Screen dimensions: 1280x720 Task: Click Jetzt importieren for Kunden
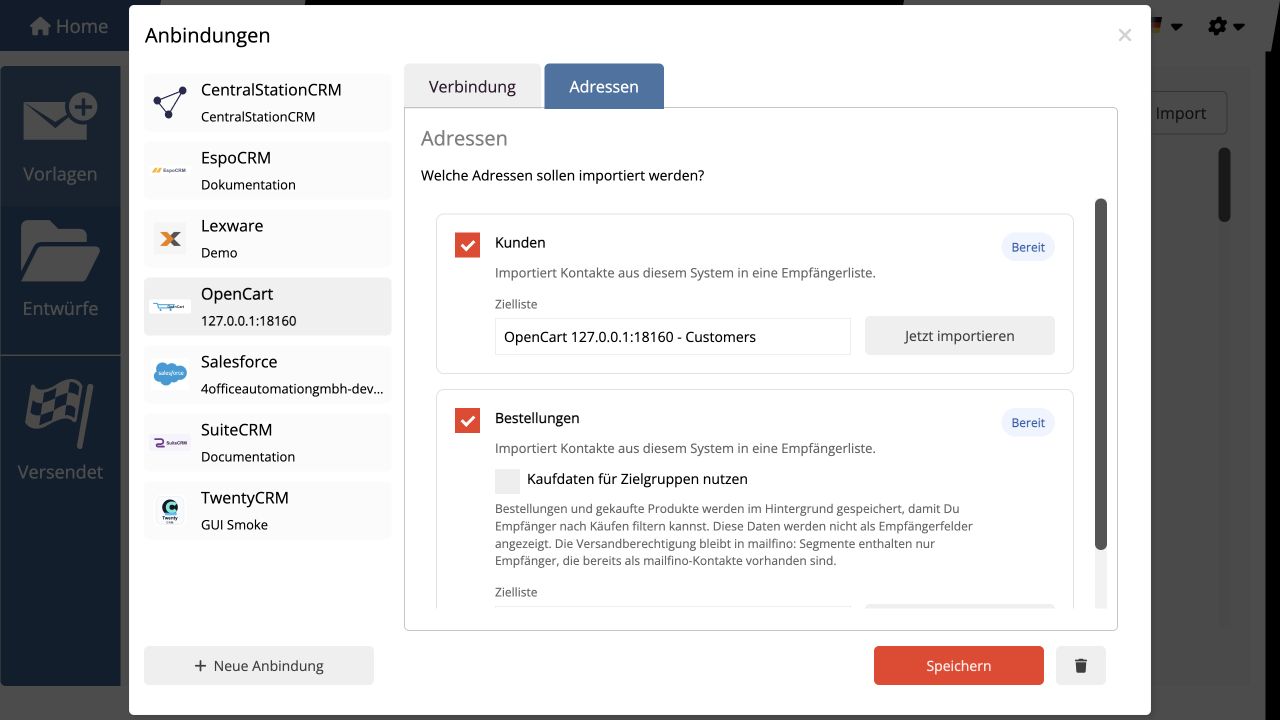[960, 336]
